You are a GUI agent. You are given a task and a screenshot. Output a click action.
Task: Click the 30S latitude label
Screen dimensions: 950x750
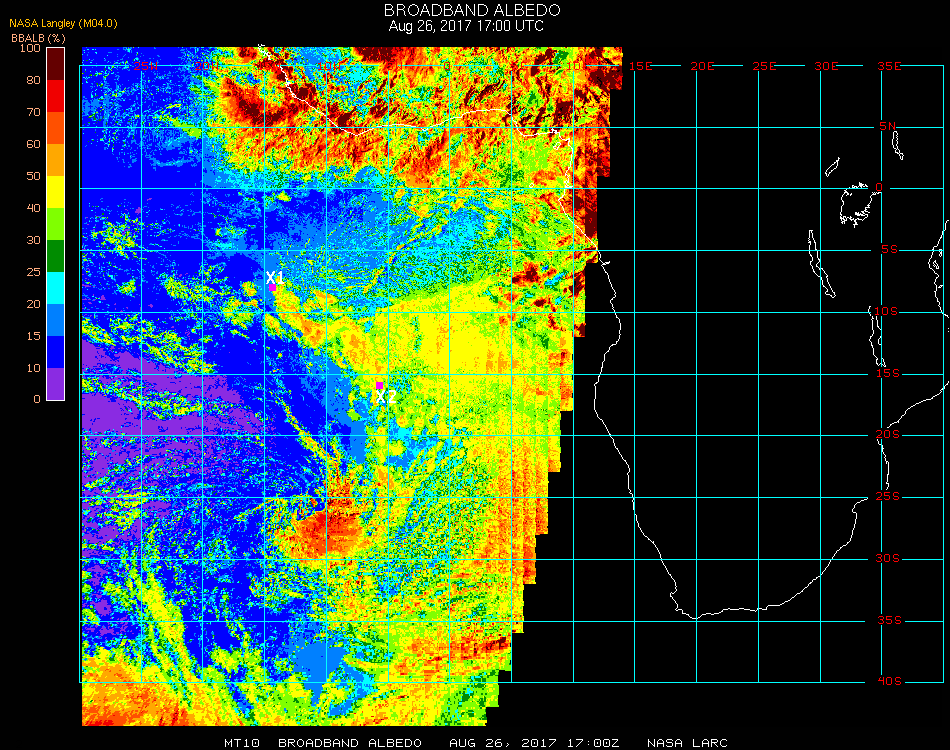tap(888, 559)
